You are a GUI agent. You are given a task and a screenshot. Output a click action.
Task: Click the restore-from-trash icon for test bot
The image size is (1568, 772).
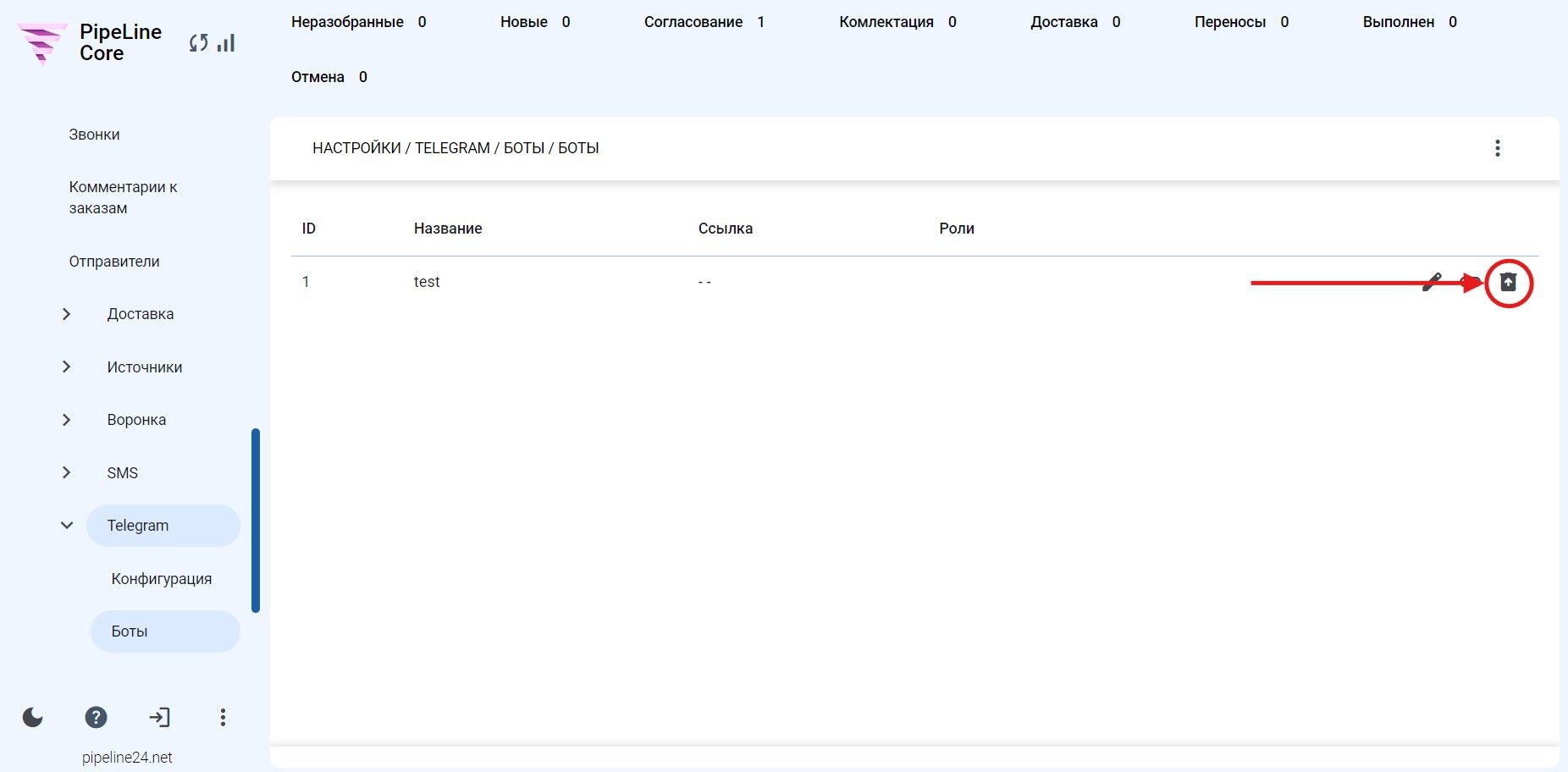click(1508, 282)
